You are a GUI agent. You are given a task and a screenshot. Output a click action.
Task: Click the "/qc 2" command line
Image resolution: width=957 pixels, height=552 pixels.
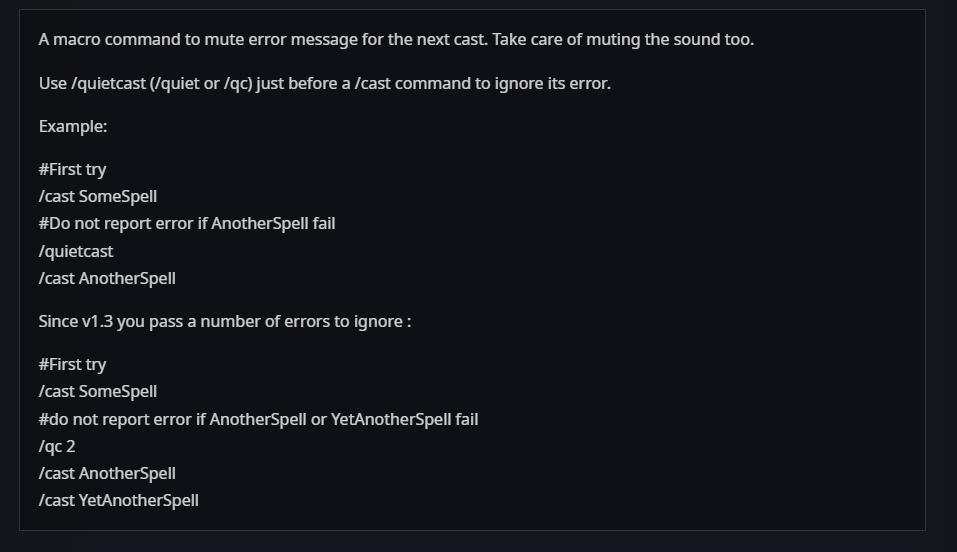tap(57, 446)
